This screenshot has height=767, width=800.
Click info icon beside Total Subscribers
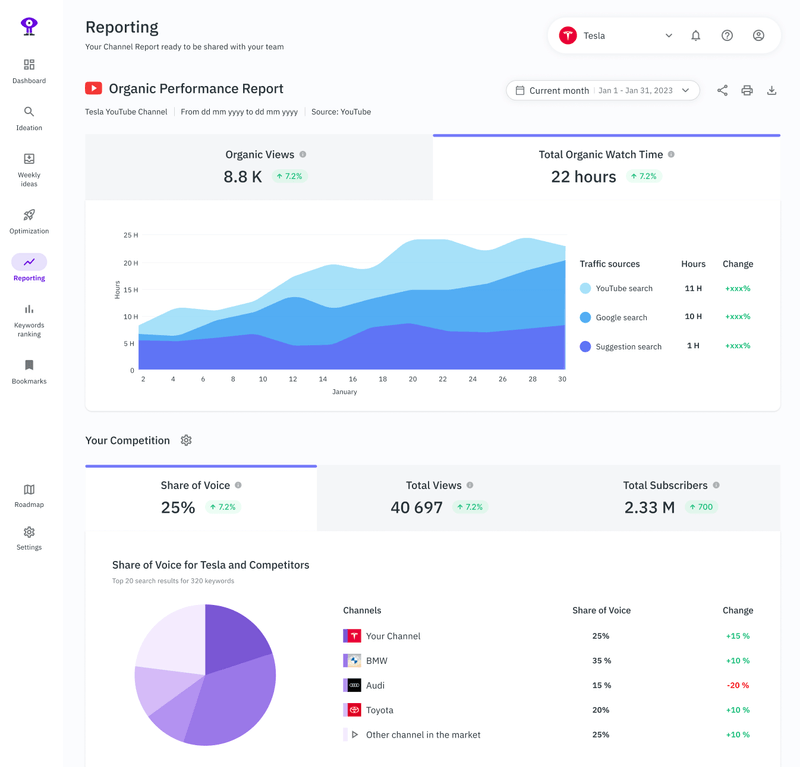716,485
